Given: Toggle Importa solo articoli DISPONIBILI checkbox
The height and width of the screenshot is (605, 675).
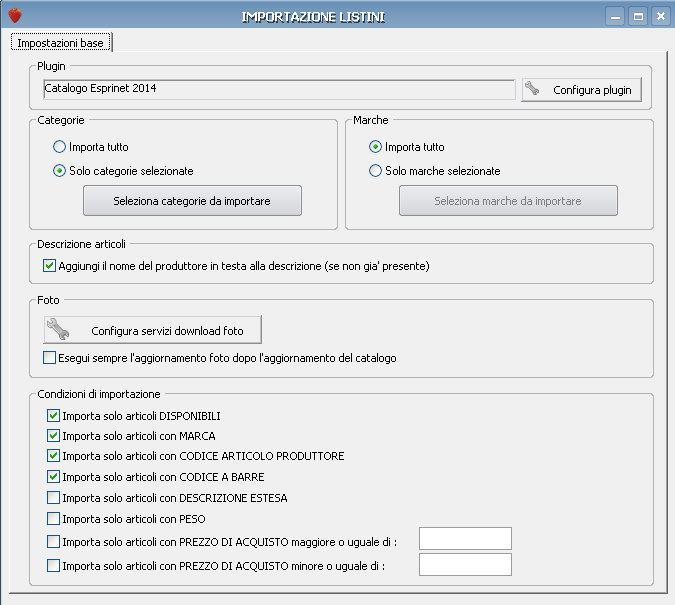Looking at the screenshot, I should (53, 416).
